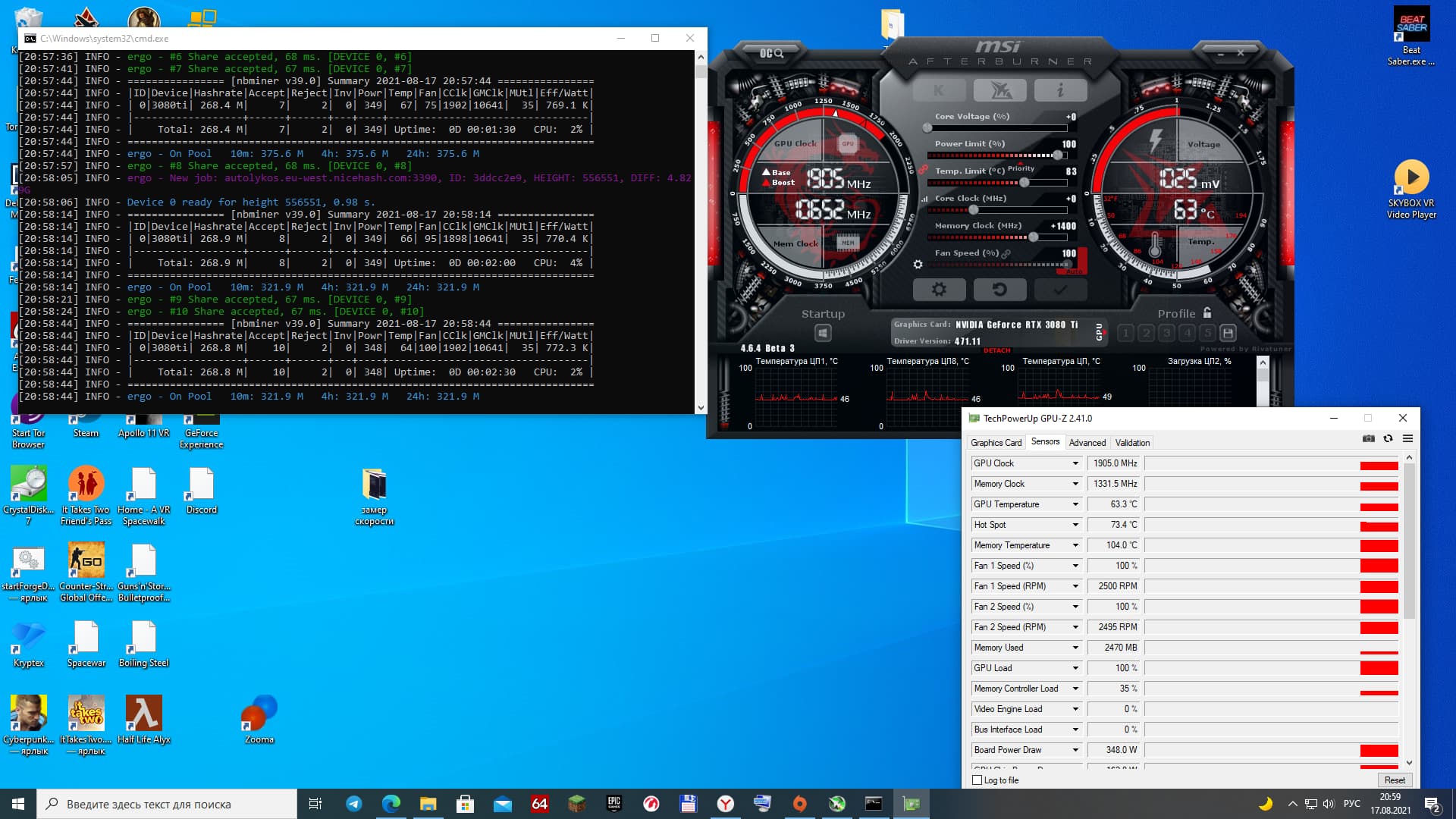The height and width of the screenshot is (819, 1456).
Task: Expand the Hot Spot sensor dropdown
Action: coord(1075,525)
